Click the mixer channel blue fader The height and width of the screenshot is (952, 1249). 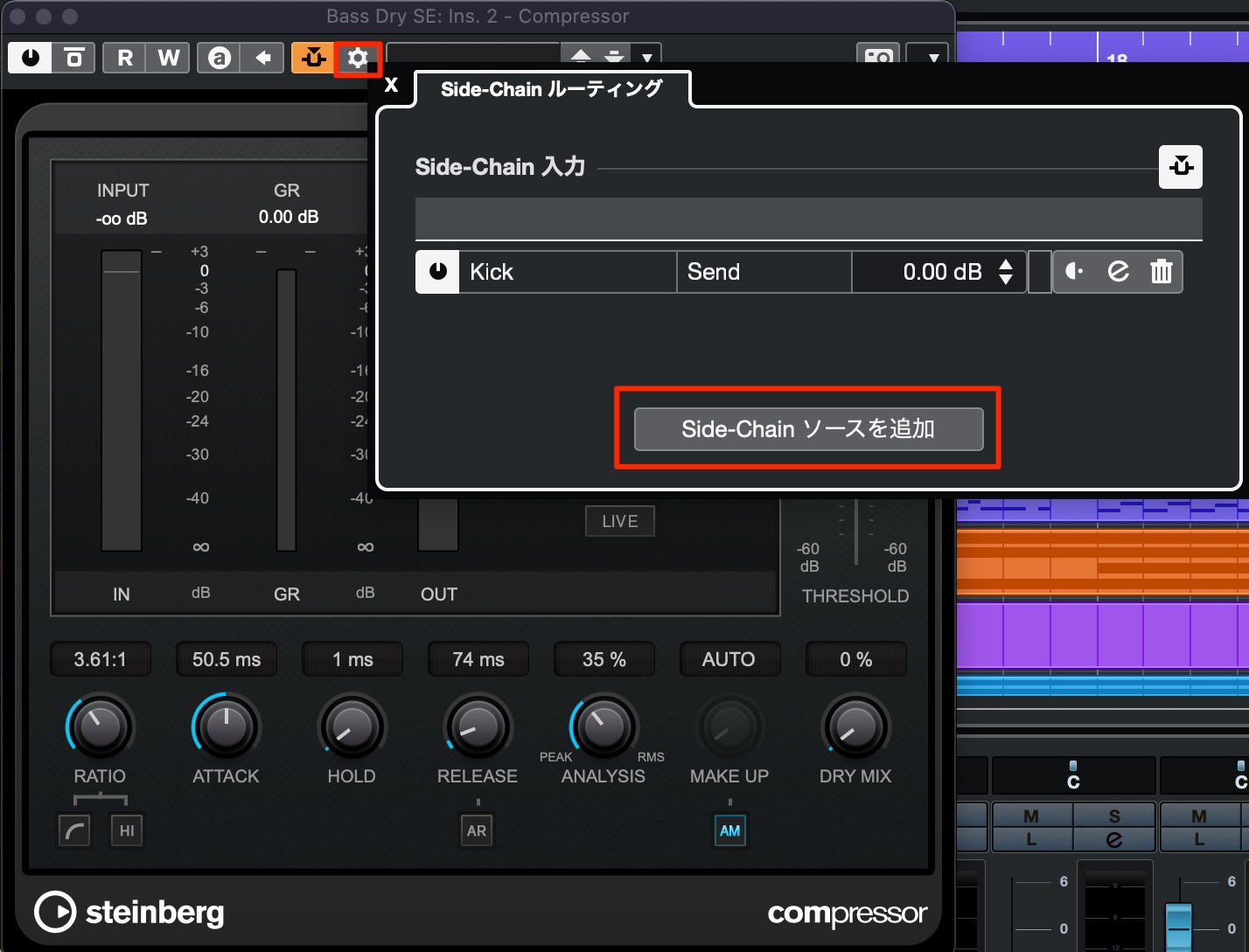[1178, 926]
